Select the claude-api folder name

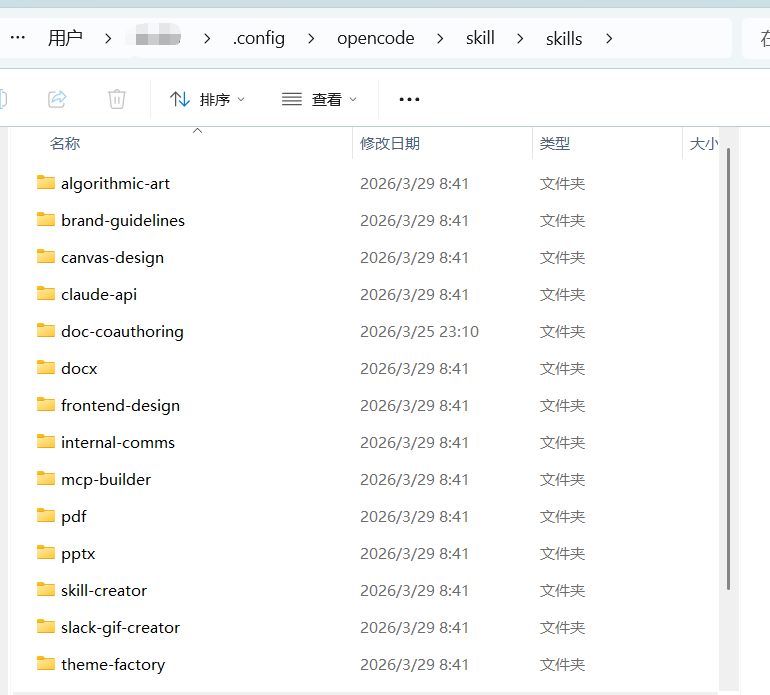[x=99, y=295]
